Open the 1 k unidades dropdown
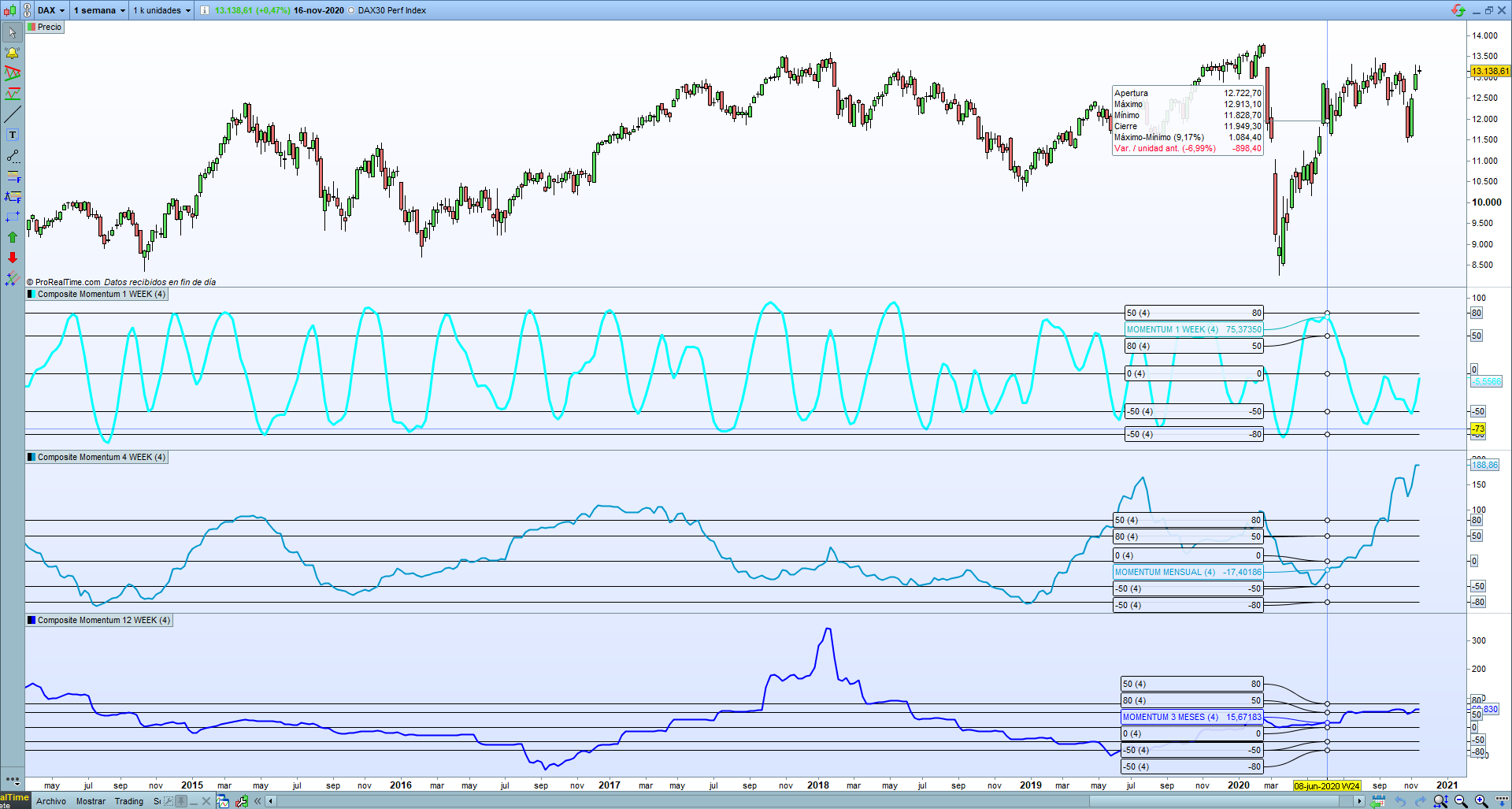1512x809 pixels. (161, 10)
